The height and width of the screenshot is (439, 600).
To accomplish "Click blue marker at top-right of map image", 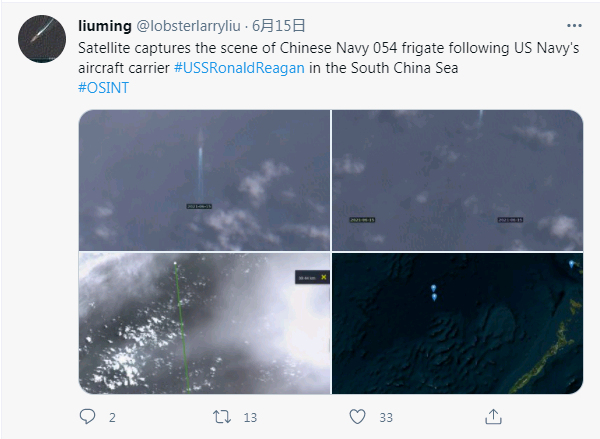I will (571, 264).
